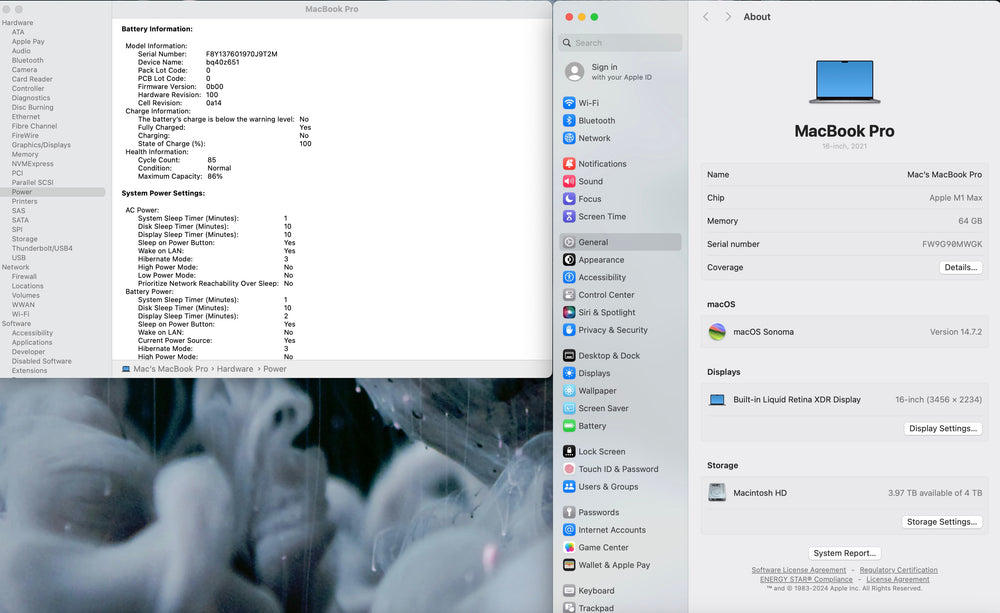1000x613 pixels.
Task: Collapse the Hardware tree section
Action: (x=17, y=22)
